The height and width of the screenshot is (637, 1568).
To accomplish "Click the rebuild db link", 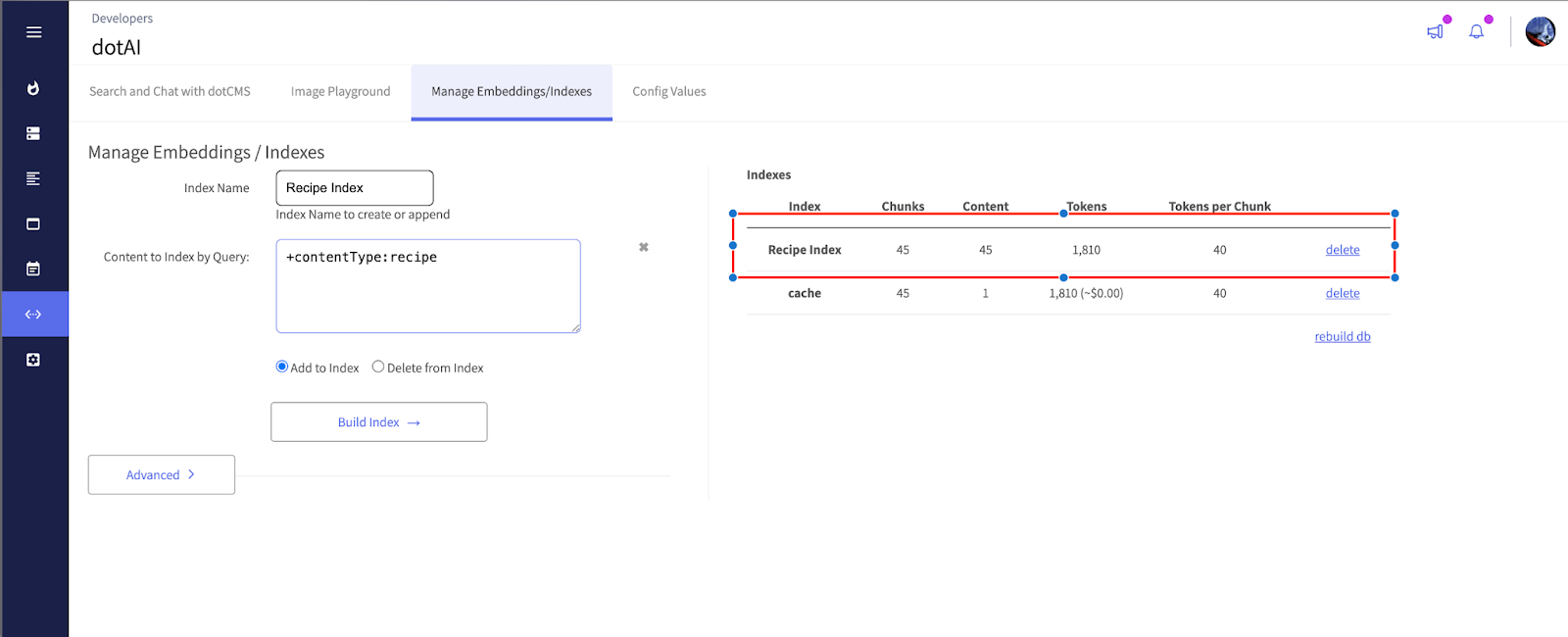I will pyautogui.click(x=1343, y=336).
